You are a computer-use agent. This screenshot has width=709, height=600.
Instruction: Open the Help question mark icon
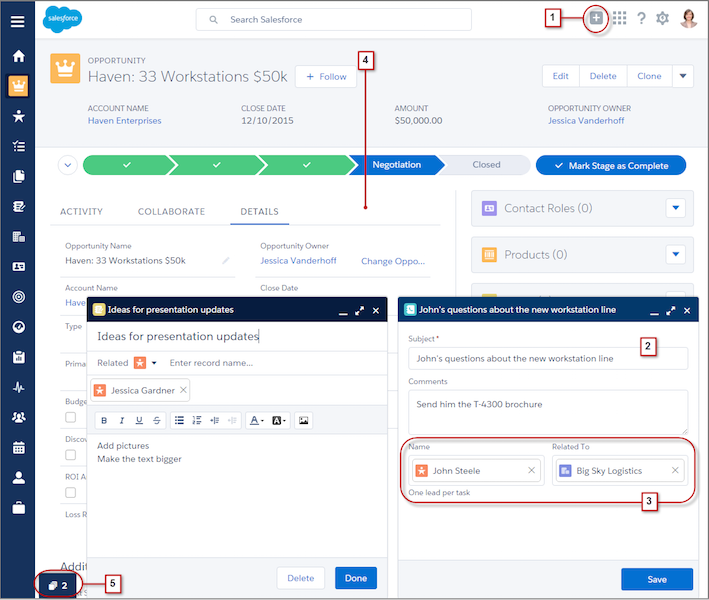[641, 19]
